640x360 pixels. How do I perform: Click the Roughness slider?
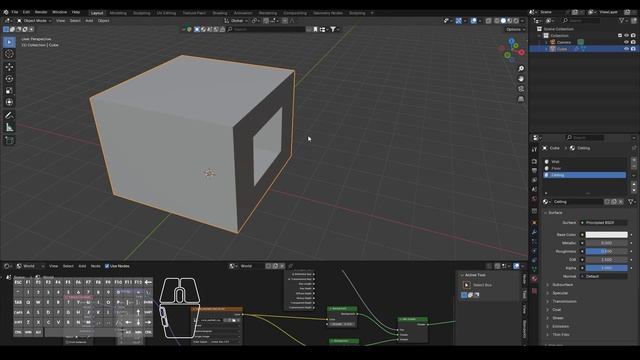coord(607,251)
